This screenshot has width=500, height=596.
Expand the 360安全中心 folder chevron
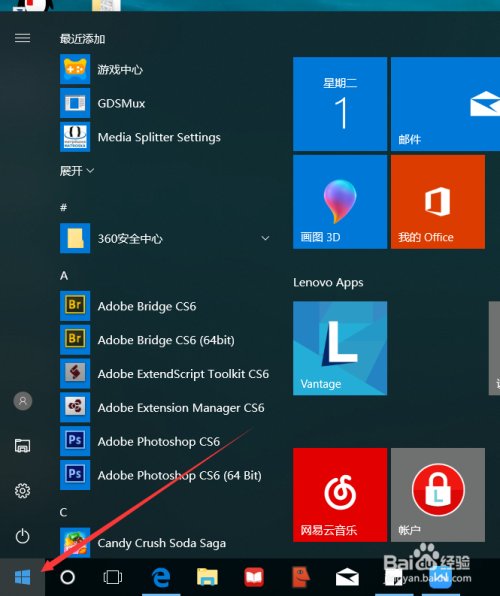click(265, 238)
